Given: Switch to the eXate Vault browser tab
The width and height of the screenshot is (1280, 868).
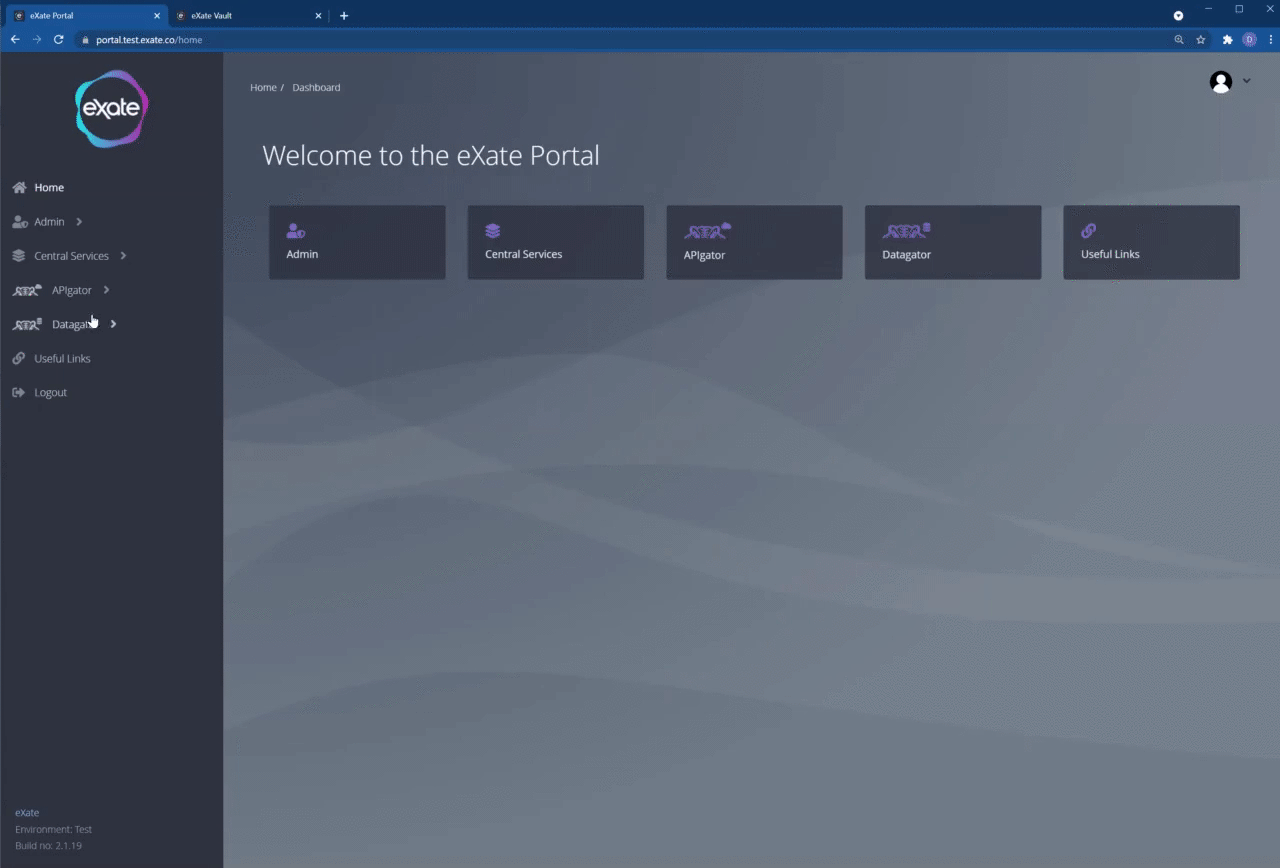Looking at the screenshot, I should pyautogui.click(x=240, y=16).
